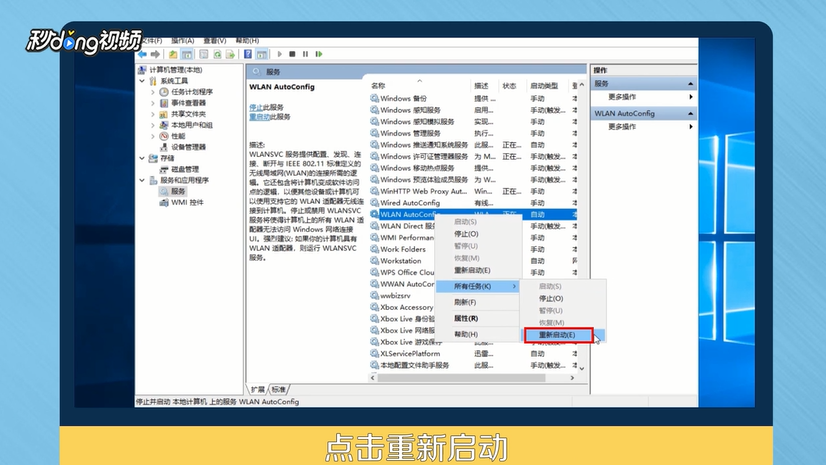Expand the 事件查看器 node
Viewport: 826px width, 465px height.
153,103
